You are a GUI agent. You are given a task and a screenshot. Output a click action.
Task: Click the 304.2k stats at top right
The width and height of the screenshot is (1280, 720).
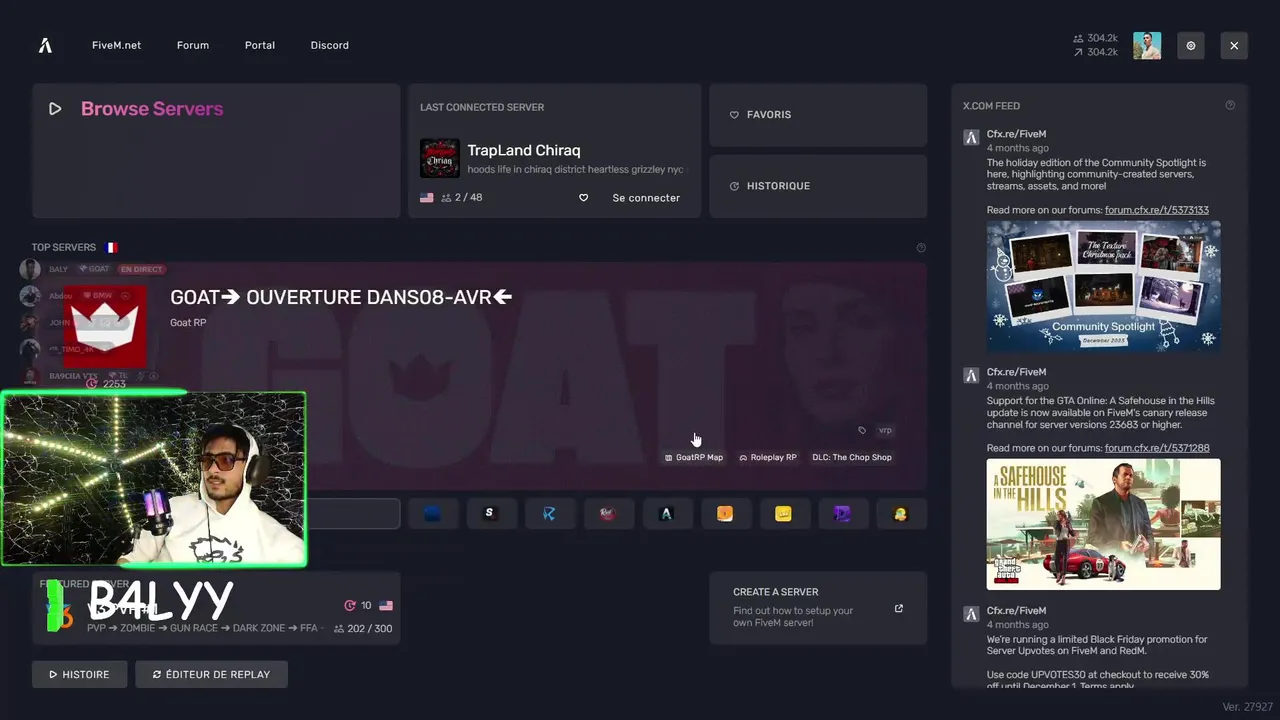tap(1095, 45)
